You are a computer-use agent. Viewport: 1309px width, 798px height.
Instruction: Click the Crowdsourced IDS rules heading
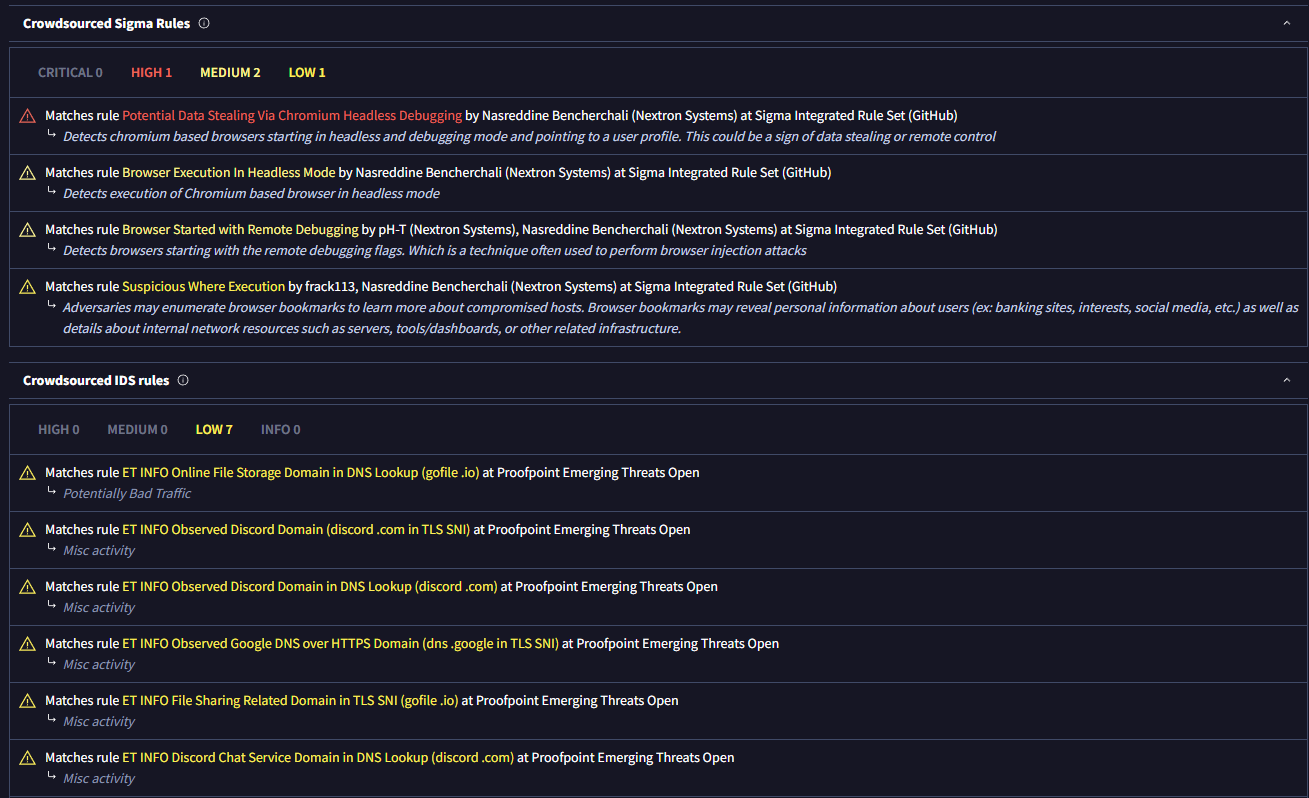96,380
